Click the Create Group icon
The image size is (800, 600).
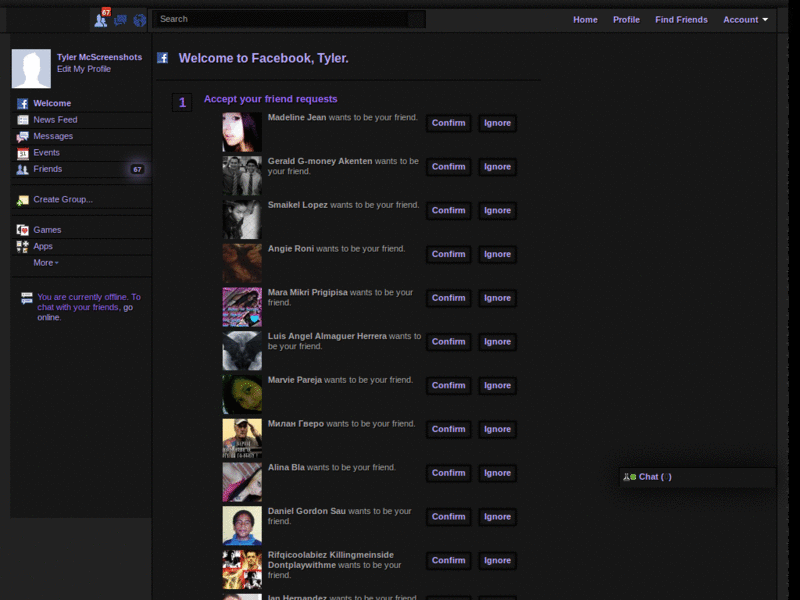[x=22, y=200]
